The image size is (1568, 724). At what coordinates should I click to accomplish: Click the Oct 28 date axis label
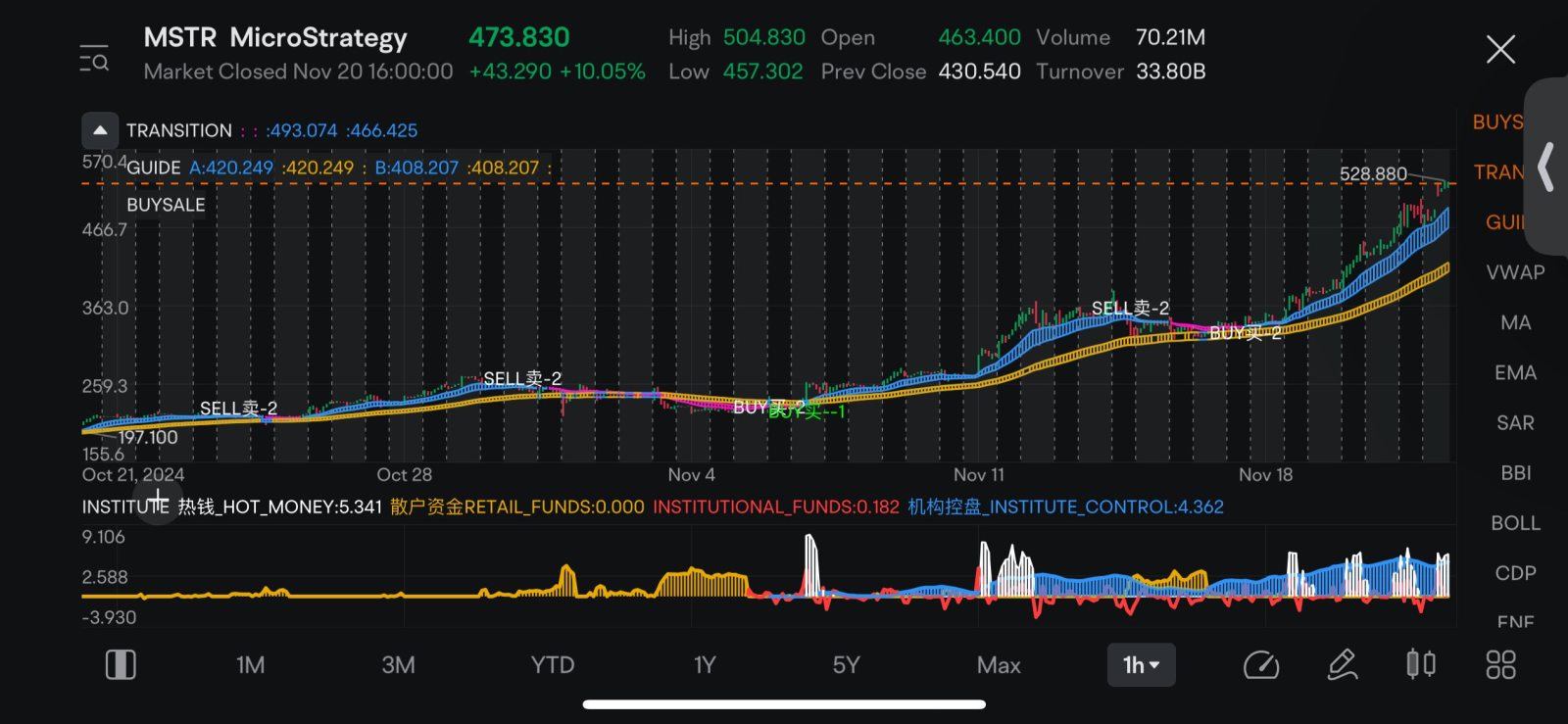[x=404, y=474]
